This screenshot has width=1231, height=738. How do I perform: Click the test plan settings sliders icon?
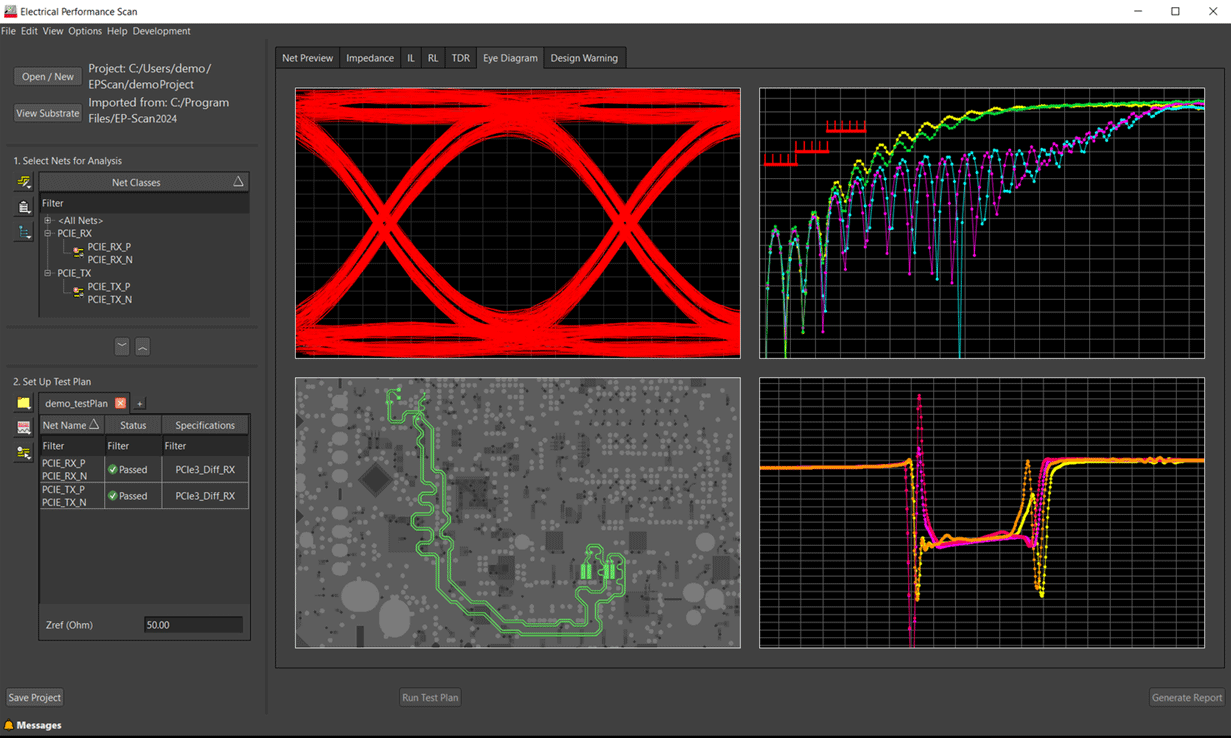[24, 453]
